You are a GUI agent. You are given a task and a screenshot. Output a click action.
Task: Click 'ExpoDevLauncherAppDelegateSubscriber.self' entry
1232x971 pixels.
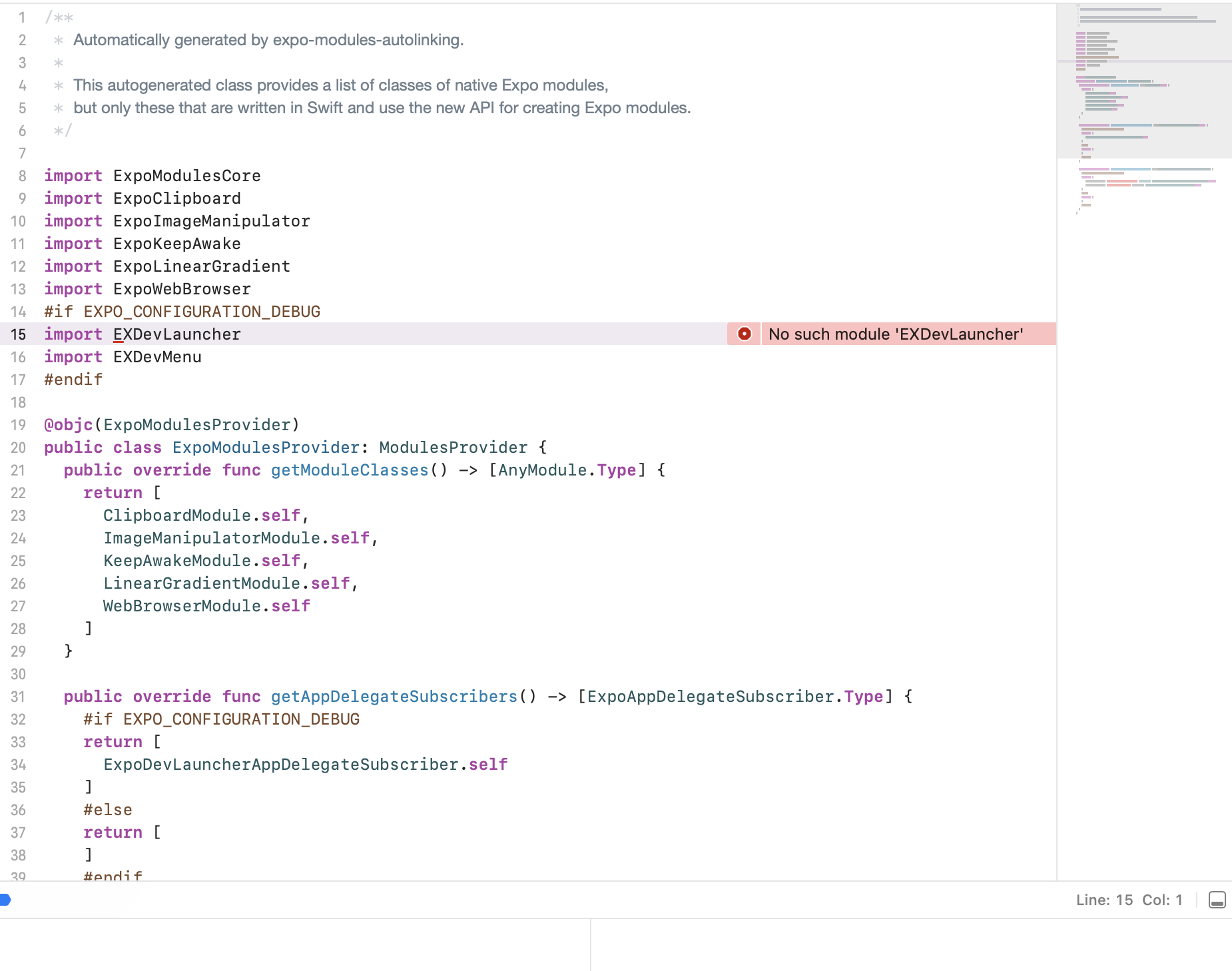(306, 765)
